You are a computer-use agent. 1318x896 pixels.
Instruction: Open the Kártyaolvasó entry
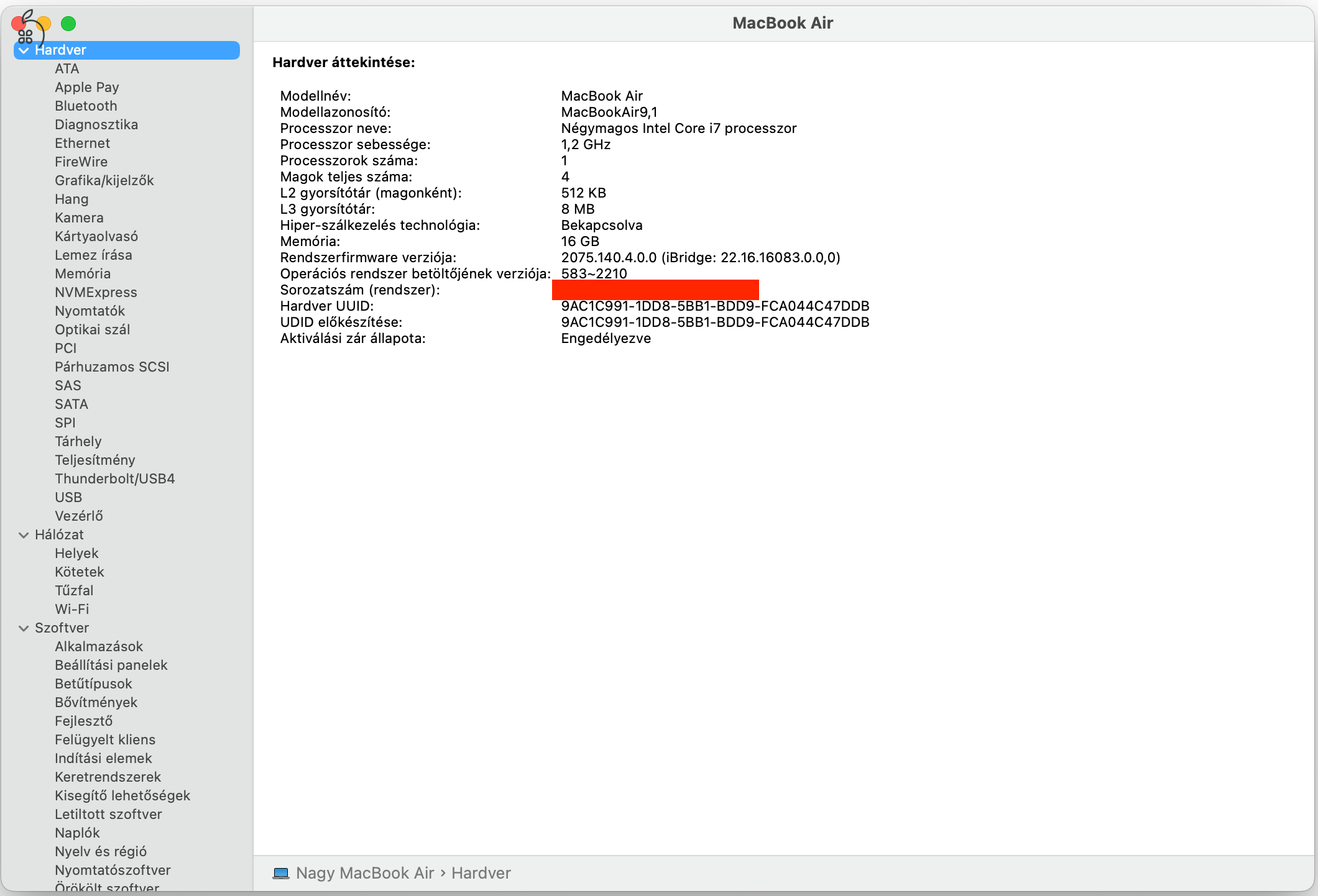(96, 237)
